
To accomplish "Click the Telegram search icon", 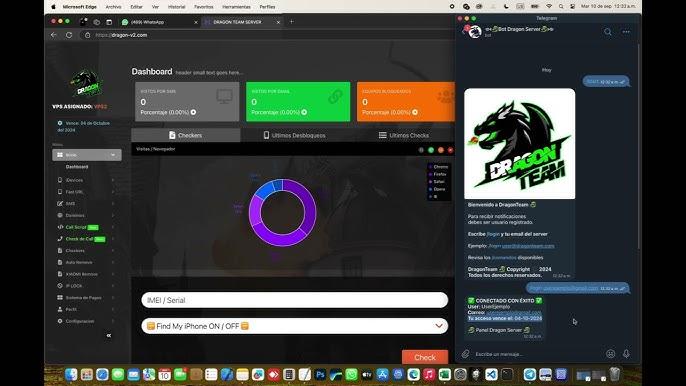I will (x=608, y=32).
